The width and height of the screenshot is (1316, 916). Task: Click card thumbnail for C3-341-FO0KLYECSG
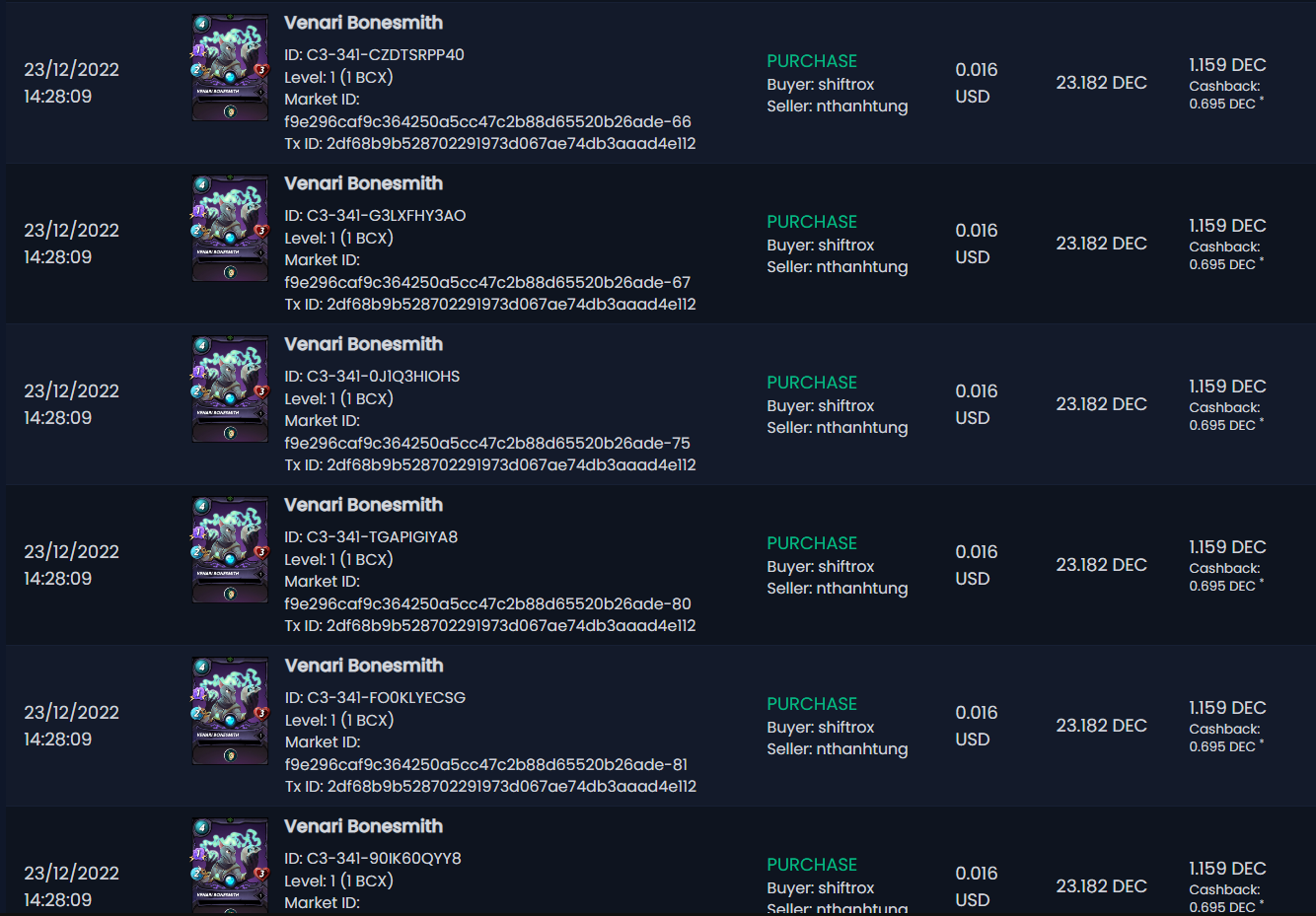point(230,711)
